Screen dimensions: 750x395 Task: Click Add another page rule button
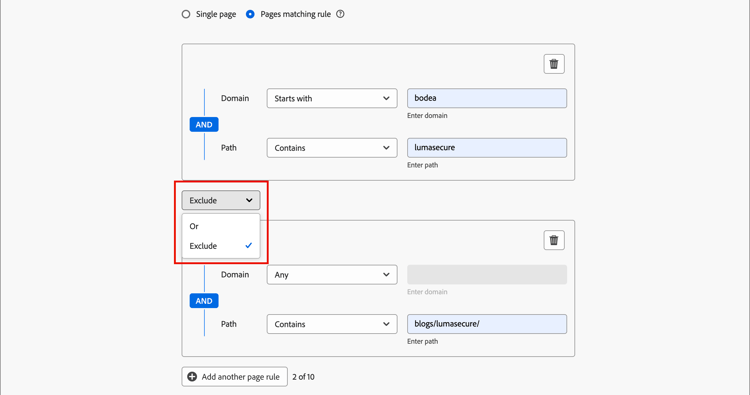tap(234, 377)
